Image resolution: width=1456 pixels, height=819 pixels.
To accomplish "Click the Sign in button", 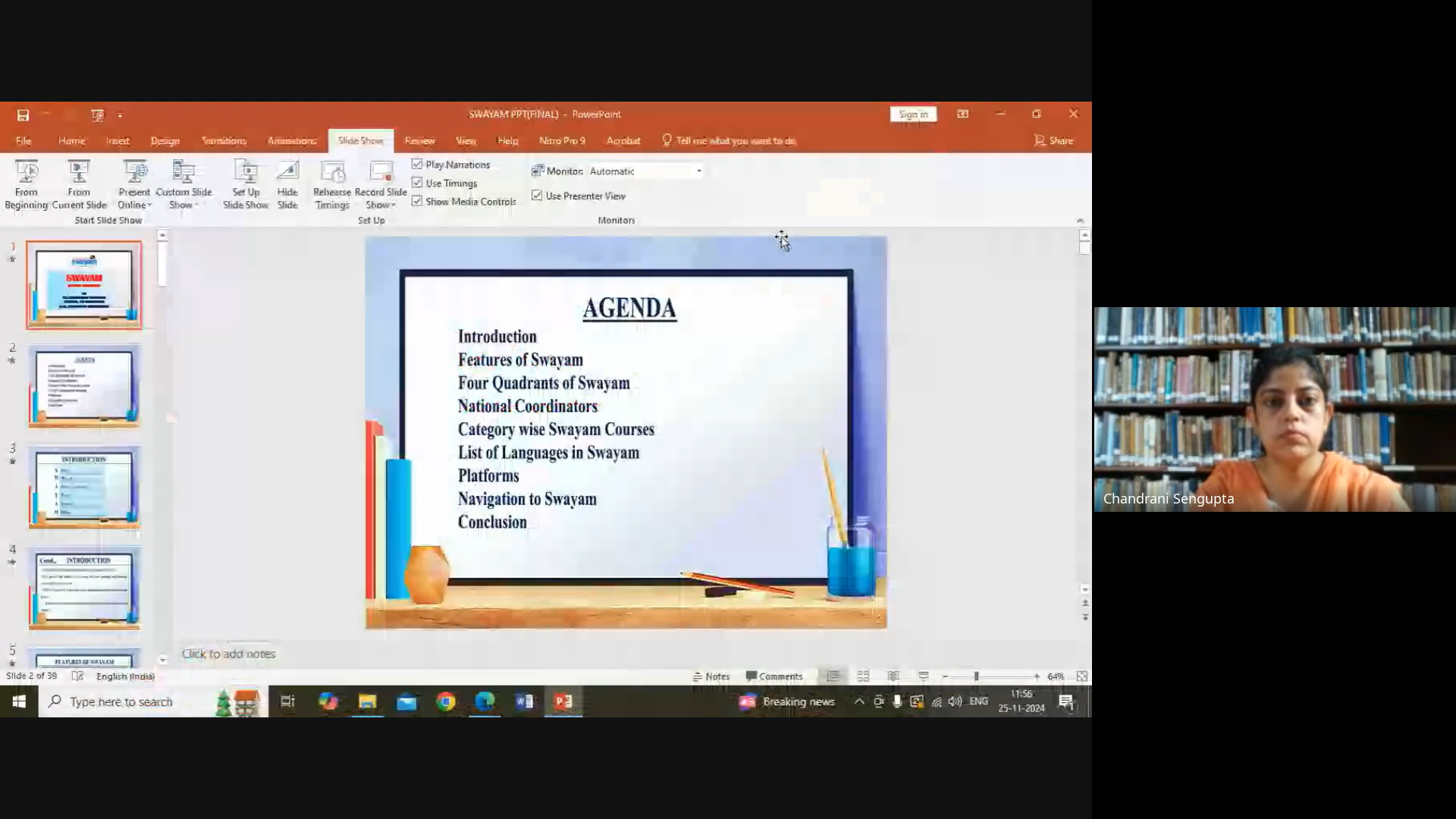I will [x=913, y=115].
